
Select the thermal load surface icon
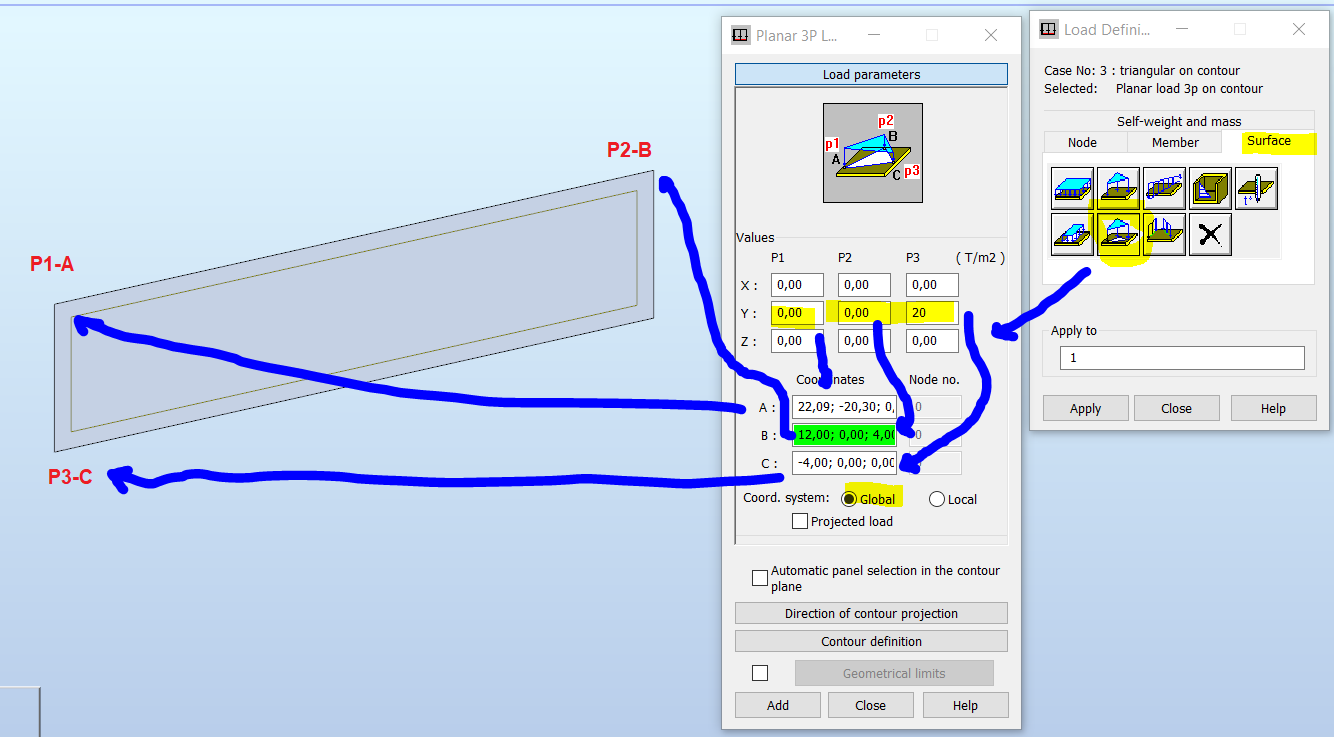pos(1257,188)
